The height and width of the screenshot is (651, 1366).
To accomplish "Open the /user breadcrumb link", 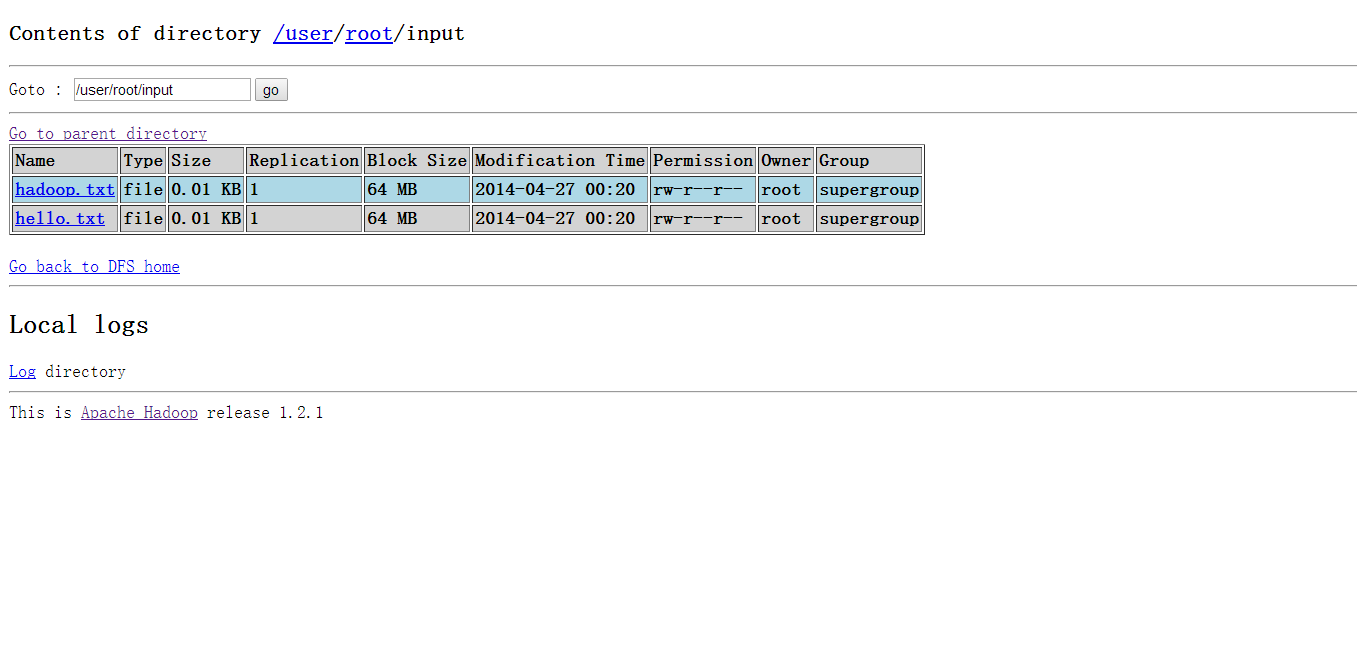I will coord(303,34).
